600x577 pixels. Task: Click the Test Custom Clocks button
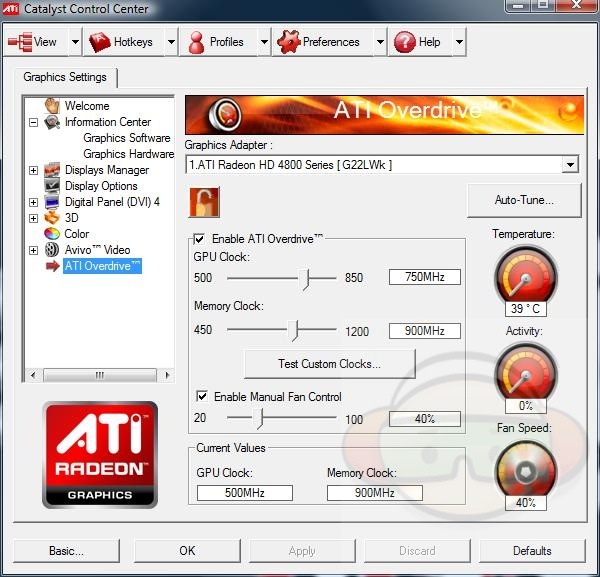(x=329, y=364)
